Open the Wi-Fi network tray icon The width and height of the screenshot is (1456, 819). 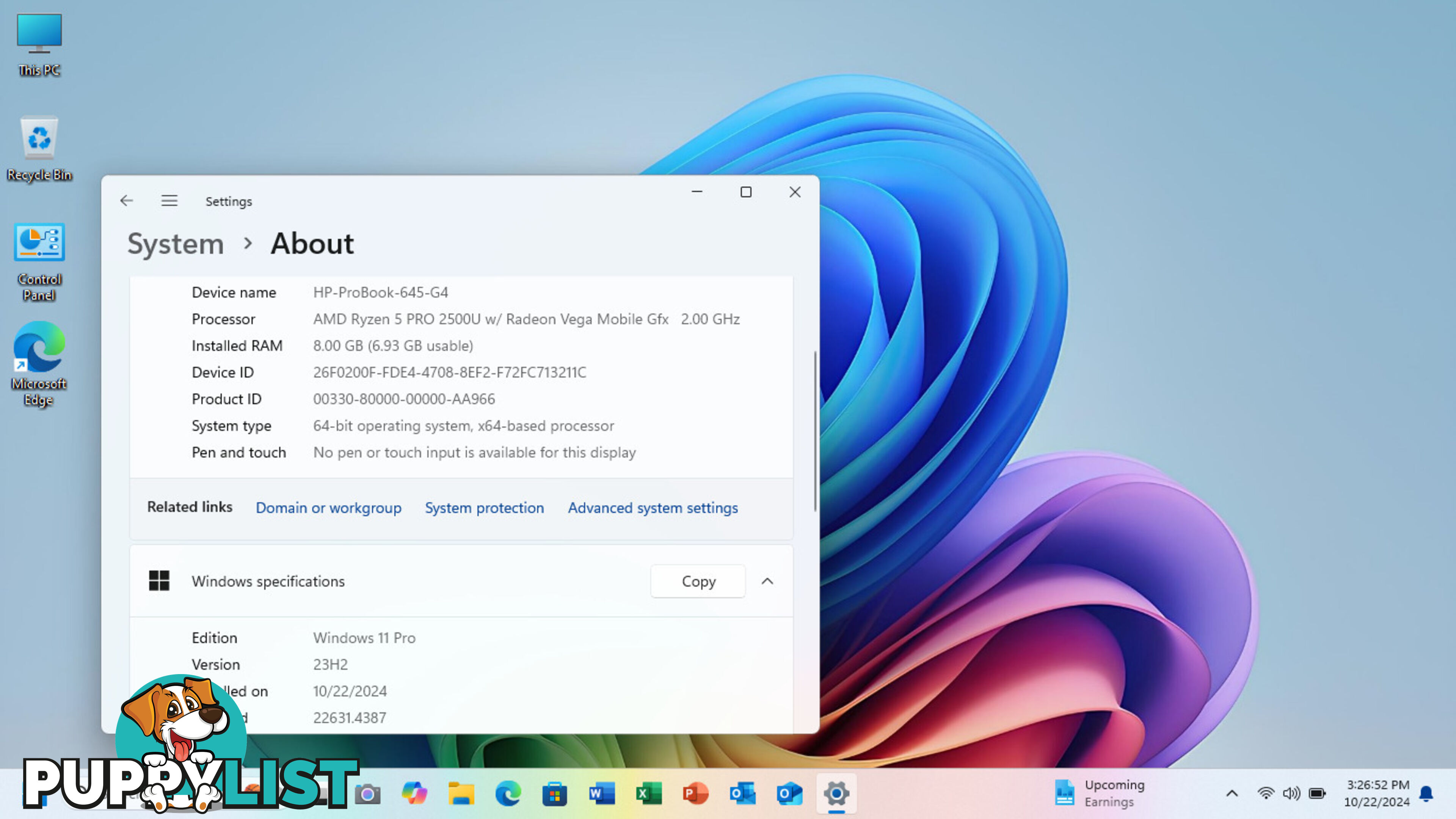point(1266,794)
